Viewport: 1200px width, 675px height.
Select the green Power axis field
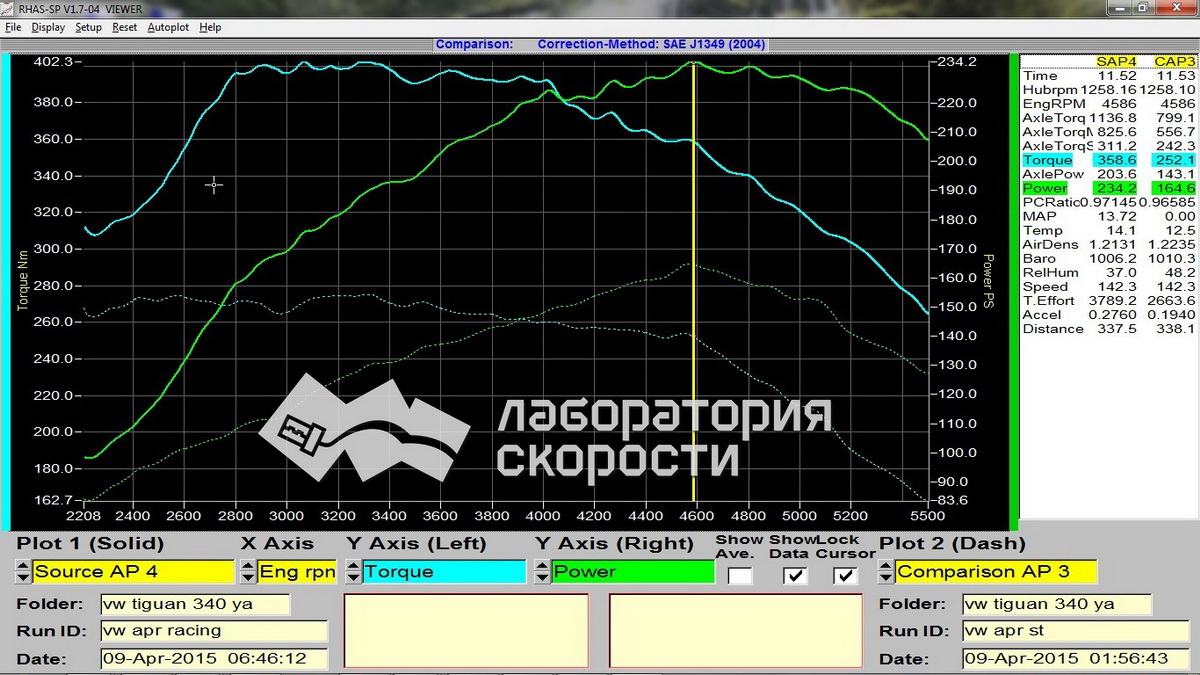[x=633, y=572]
